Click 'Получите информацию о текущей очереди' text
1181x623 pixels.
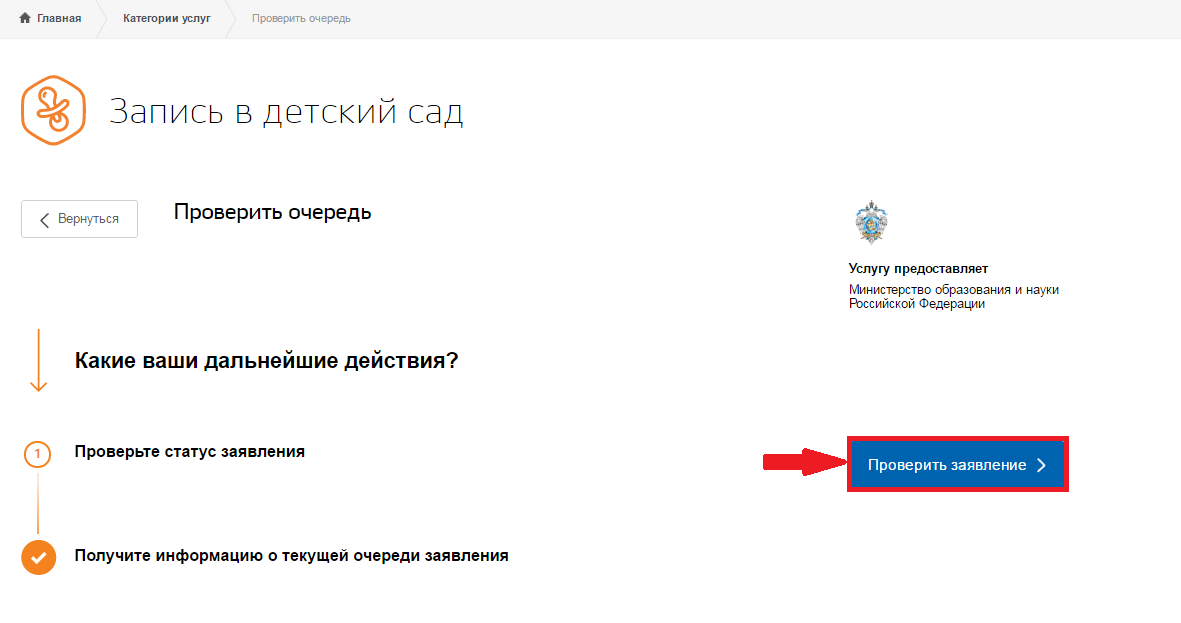click(291, 555)
